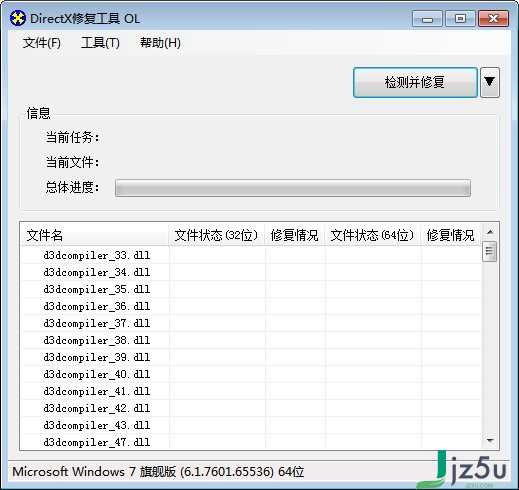
Task: Select row d3dcompiler_34.dll
Action: [x=251, y=272]
